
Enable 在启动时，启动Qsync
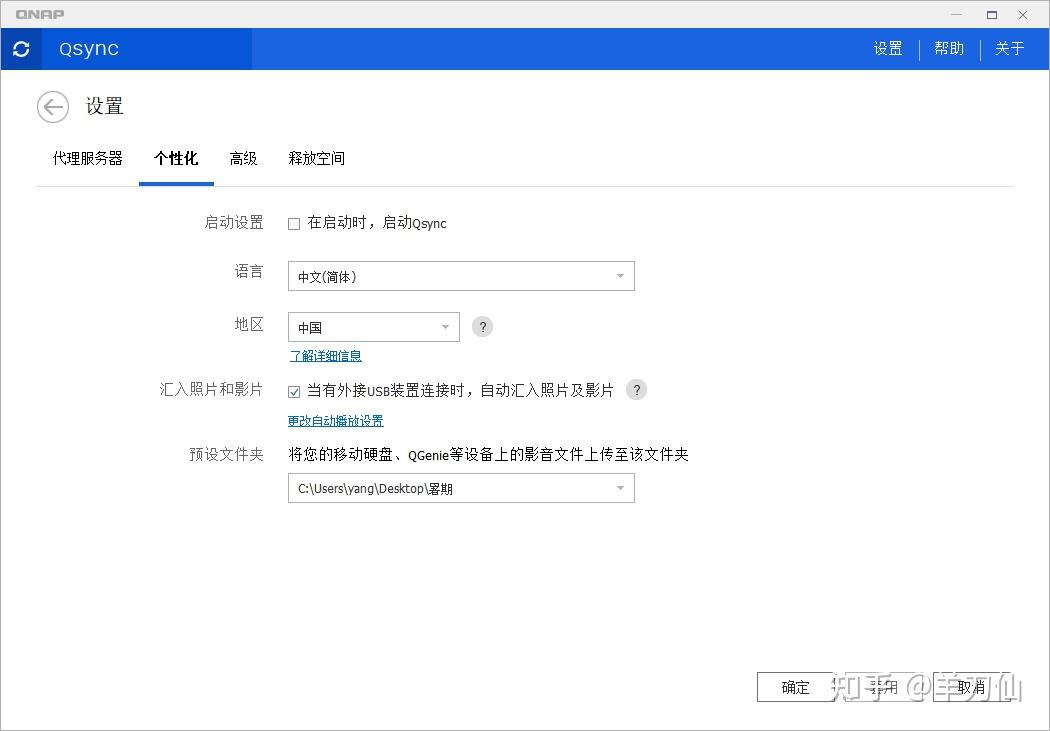click(294, 223)
